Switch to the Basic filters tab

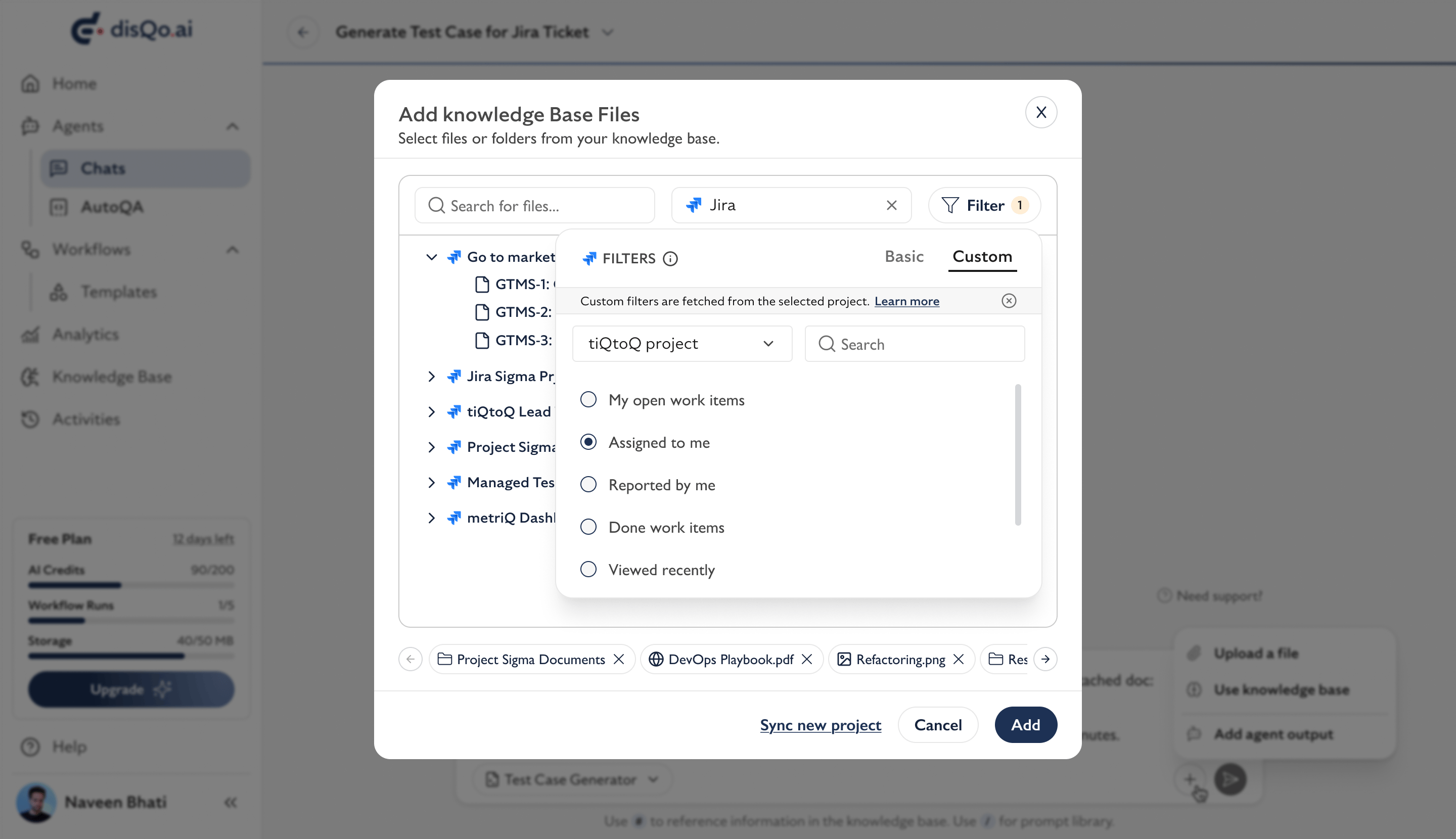coord(904,256)
